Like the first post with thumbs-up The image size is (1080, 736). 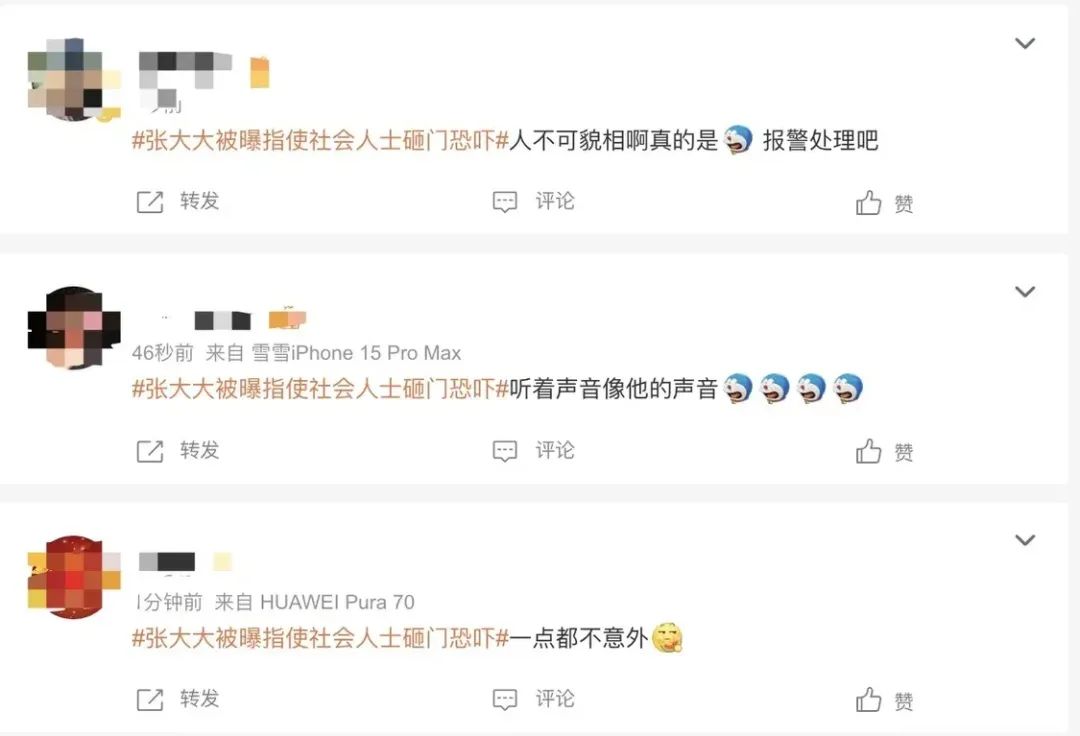pos(868,202)
